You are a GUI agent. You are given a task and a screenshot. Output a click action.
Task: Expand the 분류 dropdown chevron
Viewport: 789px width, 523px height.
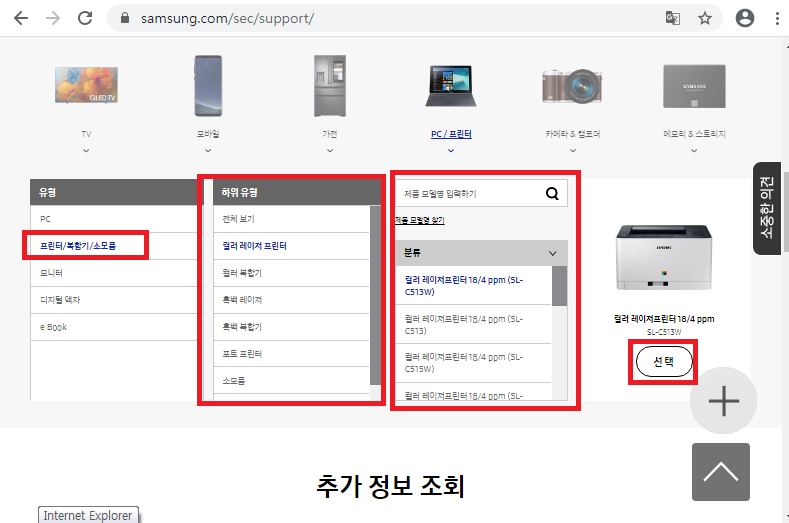pyautogui.click(x=552, y=254)
